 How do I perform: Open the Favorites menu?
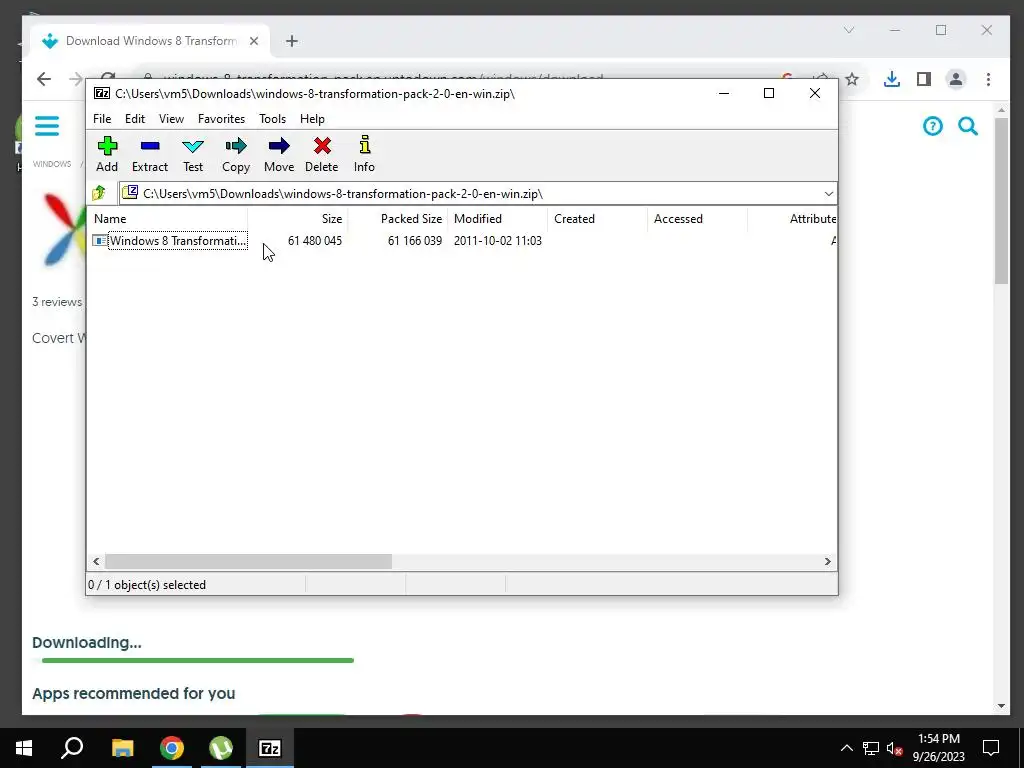221,119
